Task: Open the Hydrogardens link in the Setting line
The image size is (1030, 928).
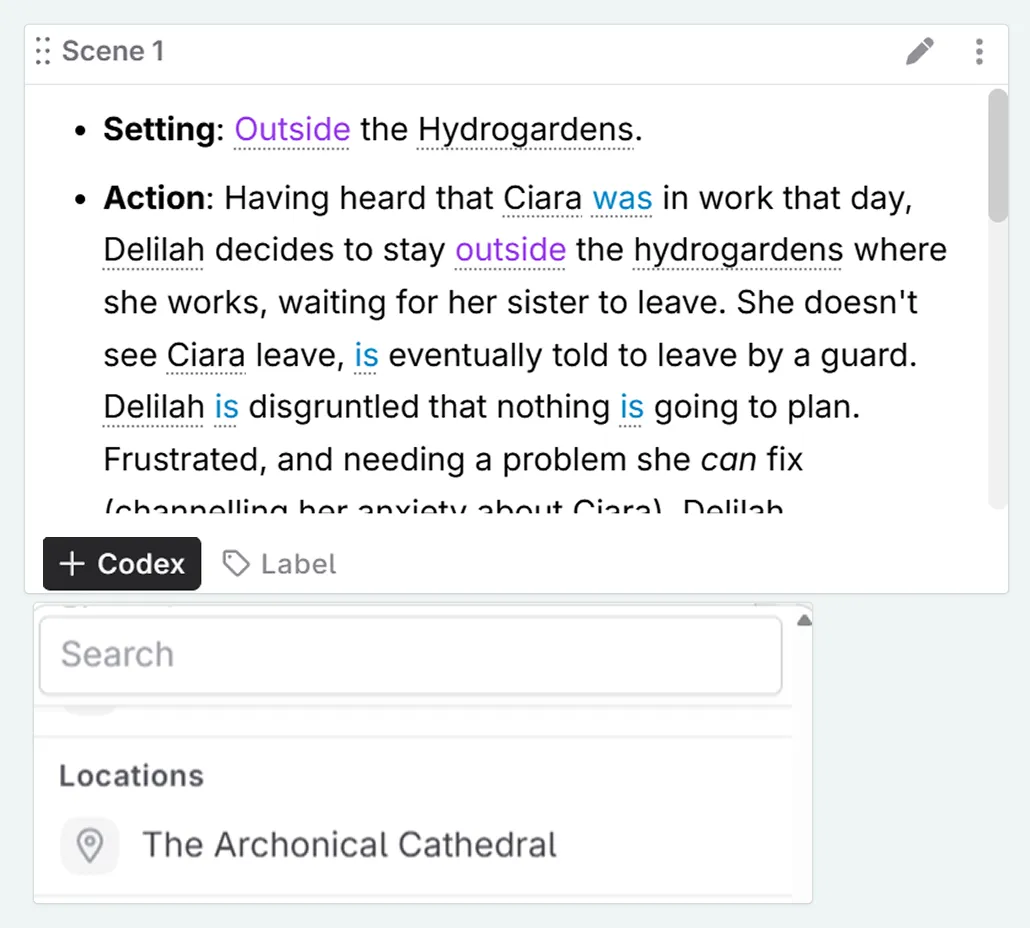Action: [x=526, y=129]
